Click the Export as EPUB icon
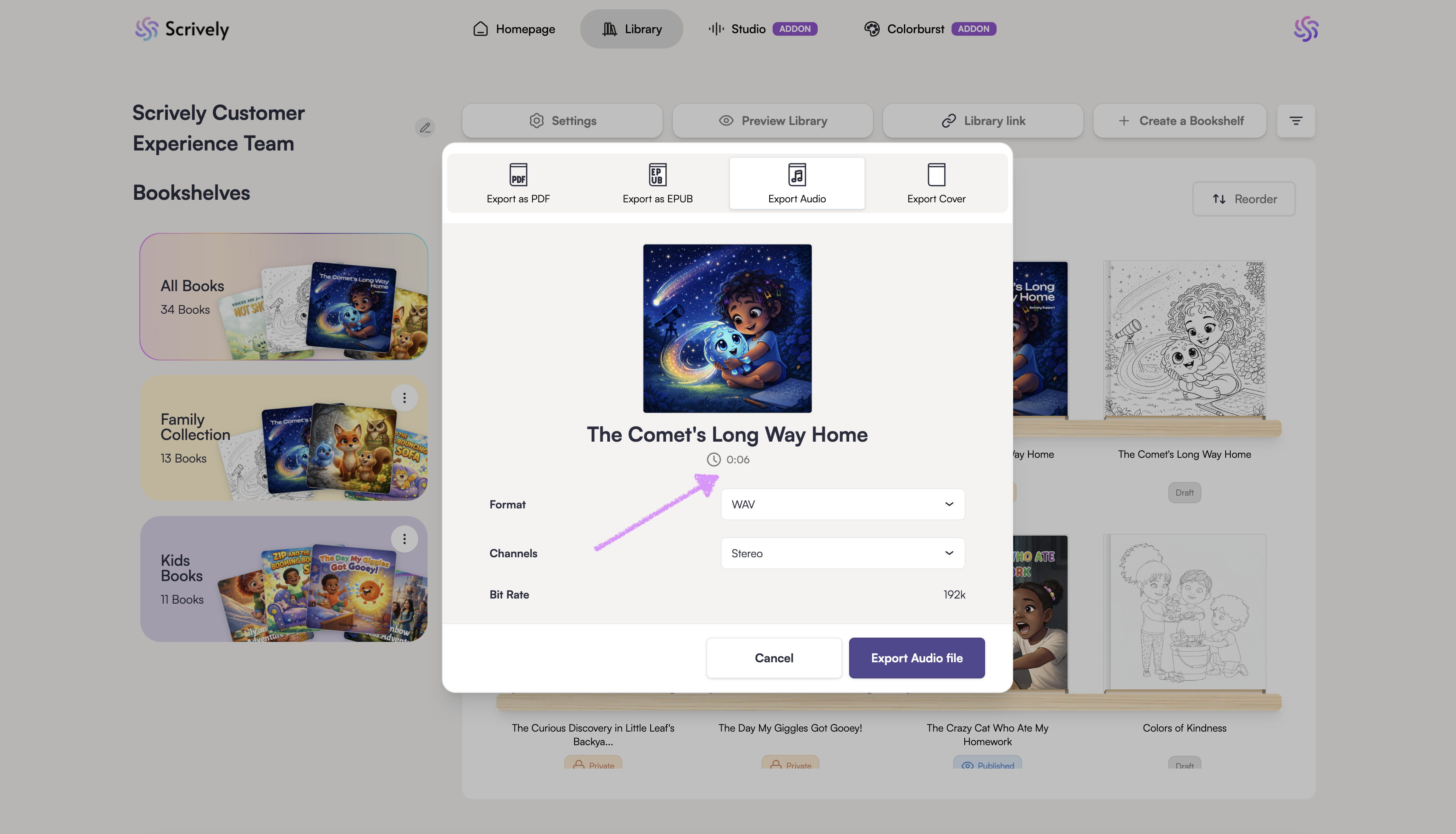Screen dimensions: 1456x834 pyautogui.click(x=657, y=175)
